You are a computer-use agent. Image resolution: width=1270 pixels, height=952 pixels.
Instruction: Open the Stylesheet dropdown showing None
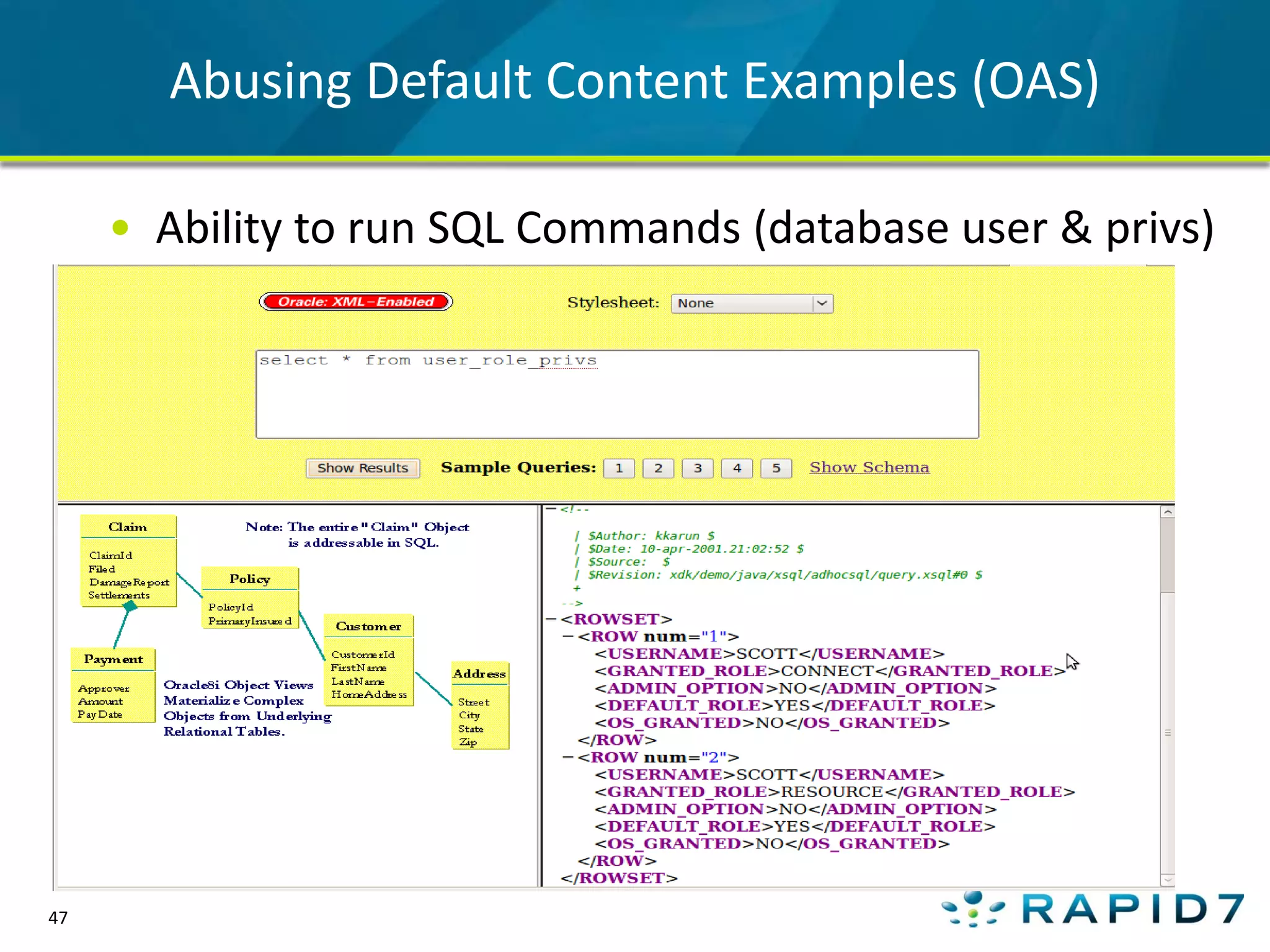[752, 303]
